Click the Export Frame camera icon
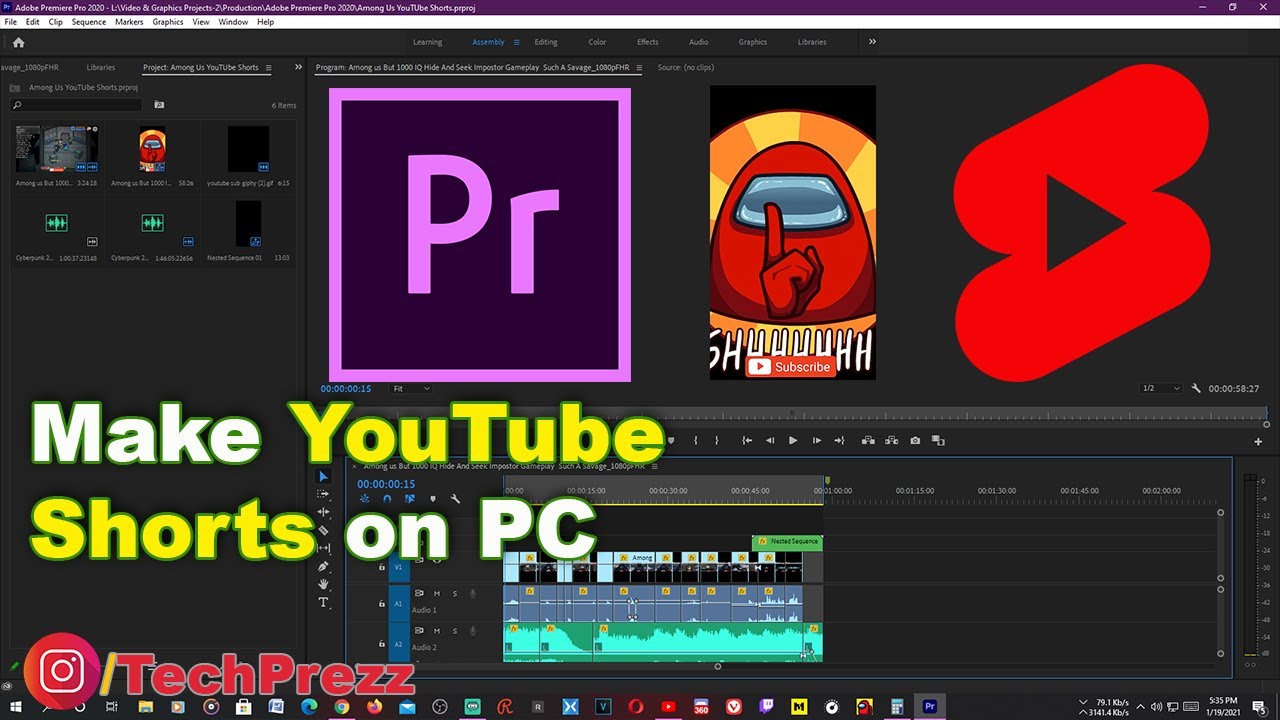The image size is (1280, 720). pyautogui.click(x=915, y=440)
